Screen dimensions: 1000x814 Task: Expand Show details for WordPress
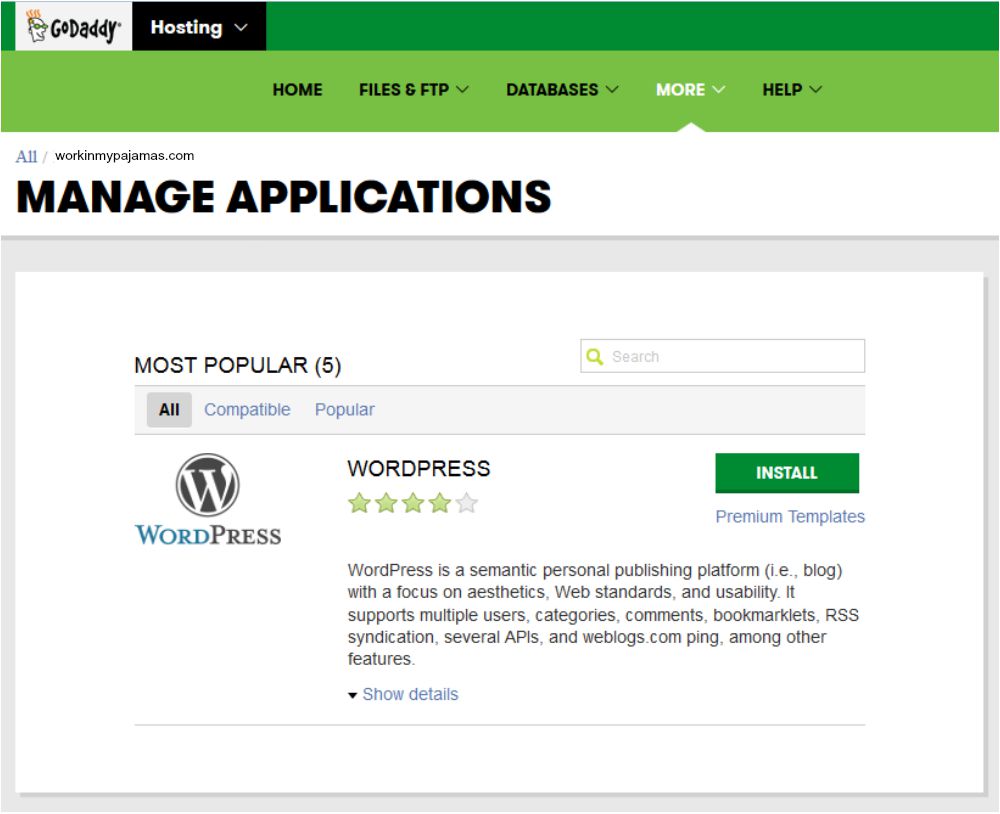click(409, 695)
